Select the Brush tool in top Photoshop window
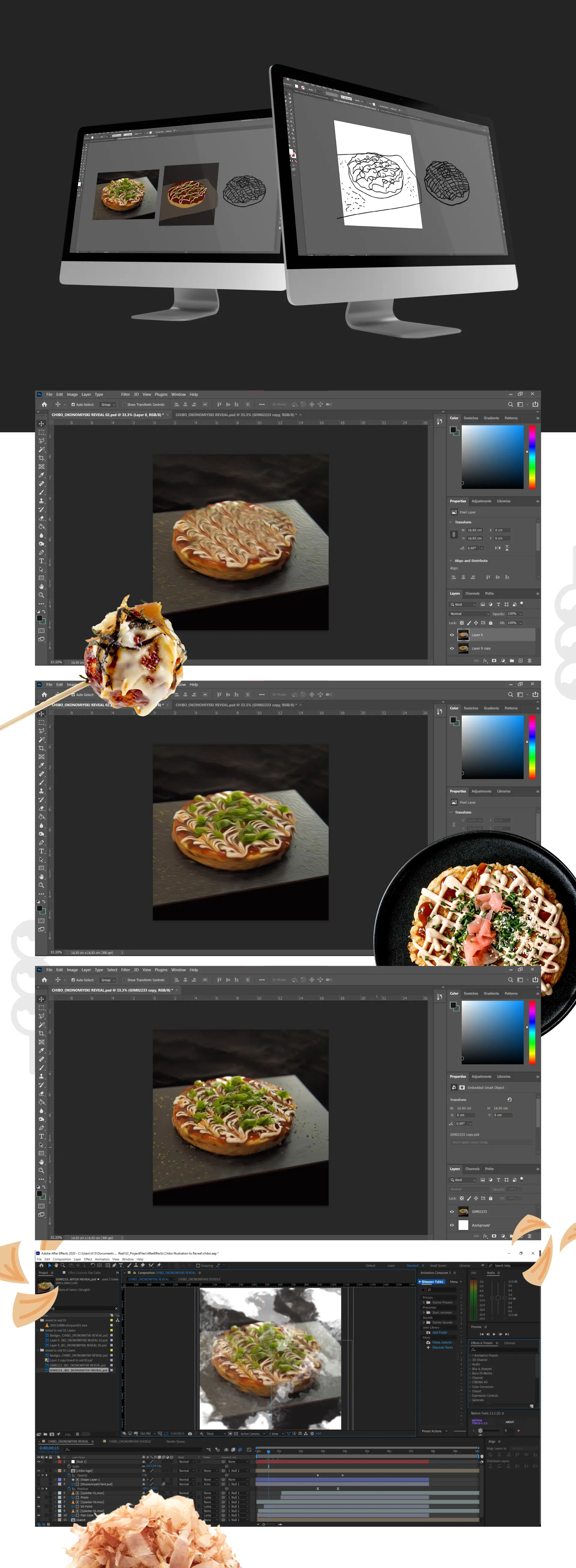The height and width of the screenshot is (1568, 576). (41, 492)
